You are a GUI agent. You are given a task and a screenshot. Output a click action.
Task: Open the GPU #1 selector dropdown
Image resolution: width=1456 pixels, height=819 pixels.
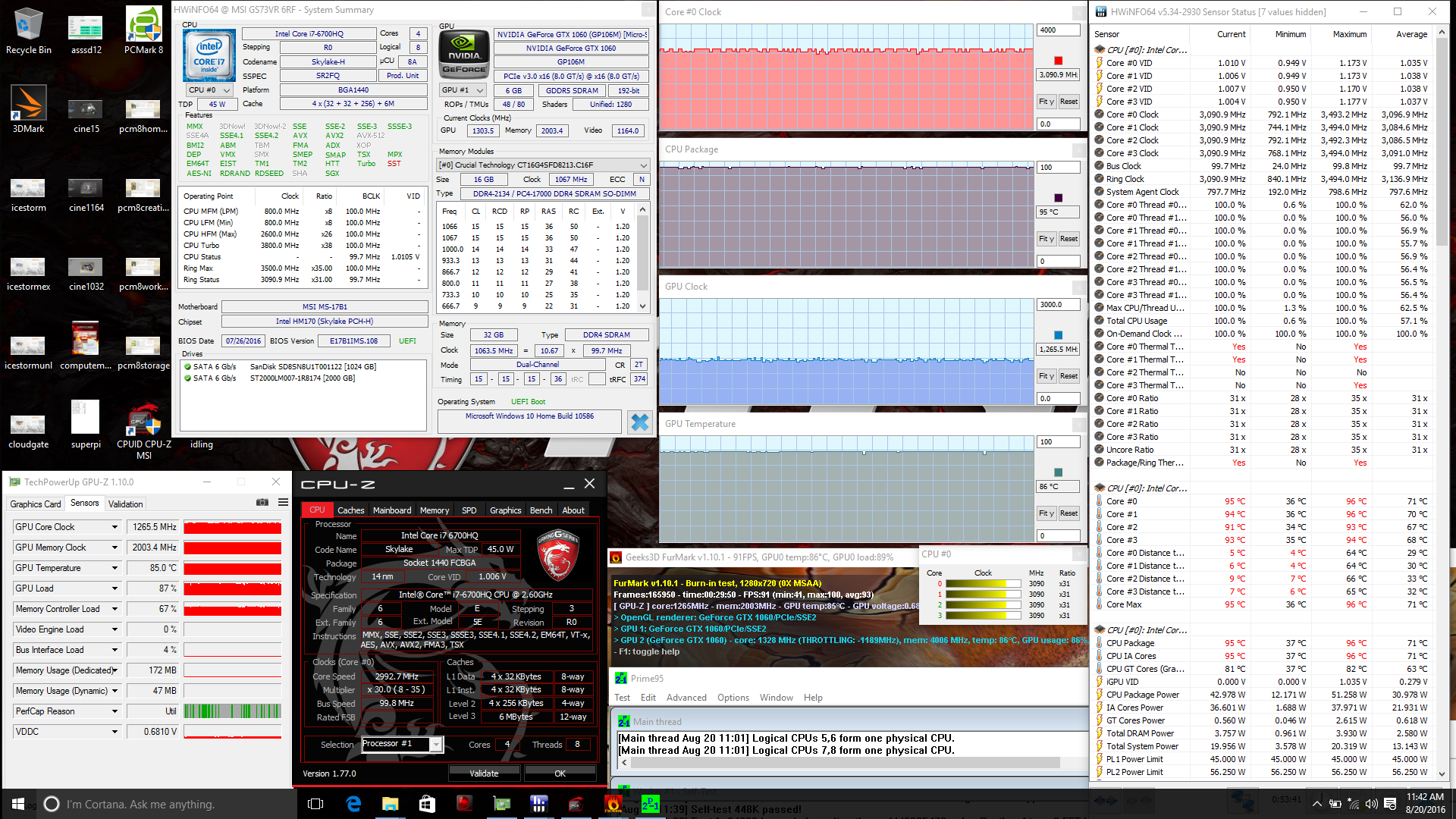pos(463,90)
